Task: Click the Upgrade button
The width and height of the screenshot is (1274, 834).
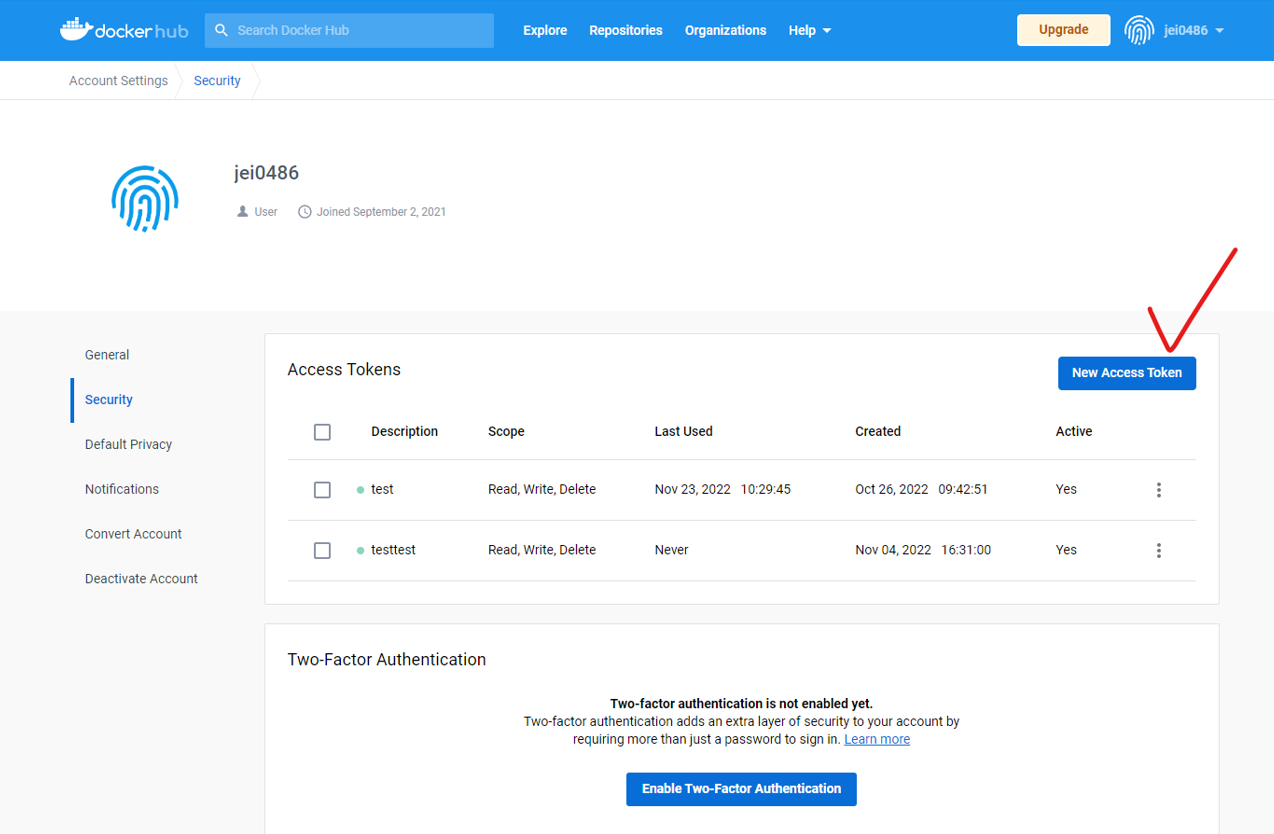Action: (1064, 30)
